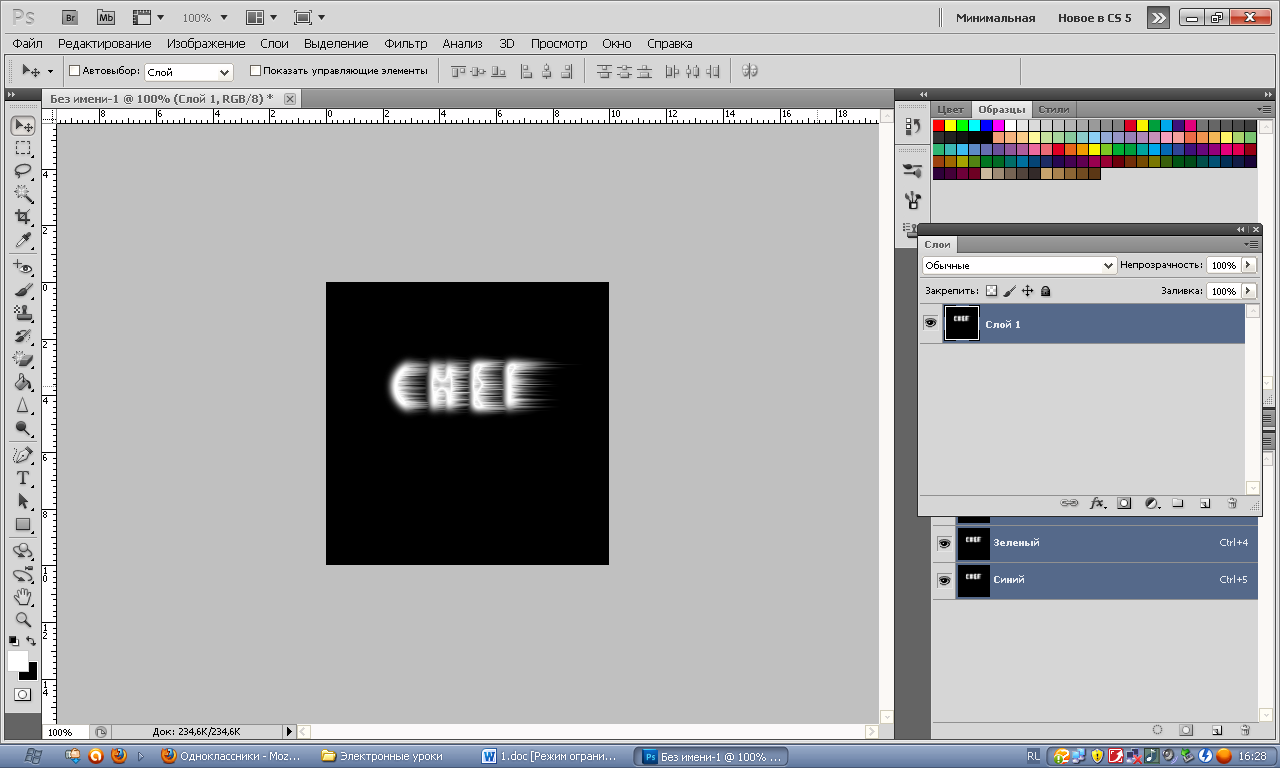Image resolution: width=1280 pixels, height=768 pixels.
Task: Select the Crop tool
Action: point(23,217)
